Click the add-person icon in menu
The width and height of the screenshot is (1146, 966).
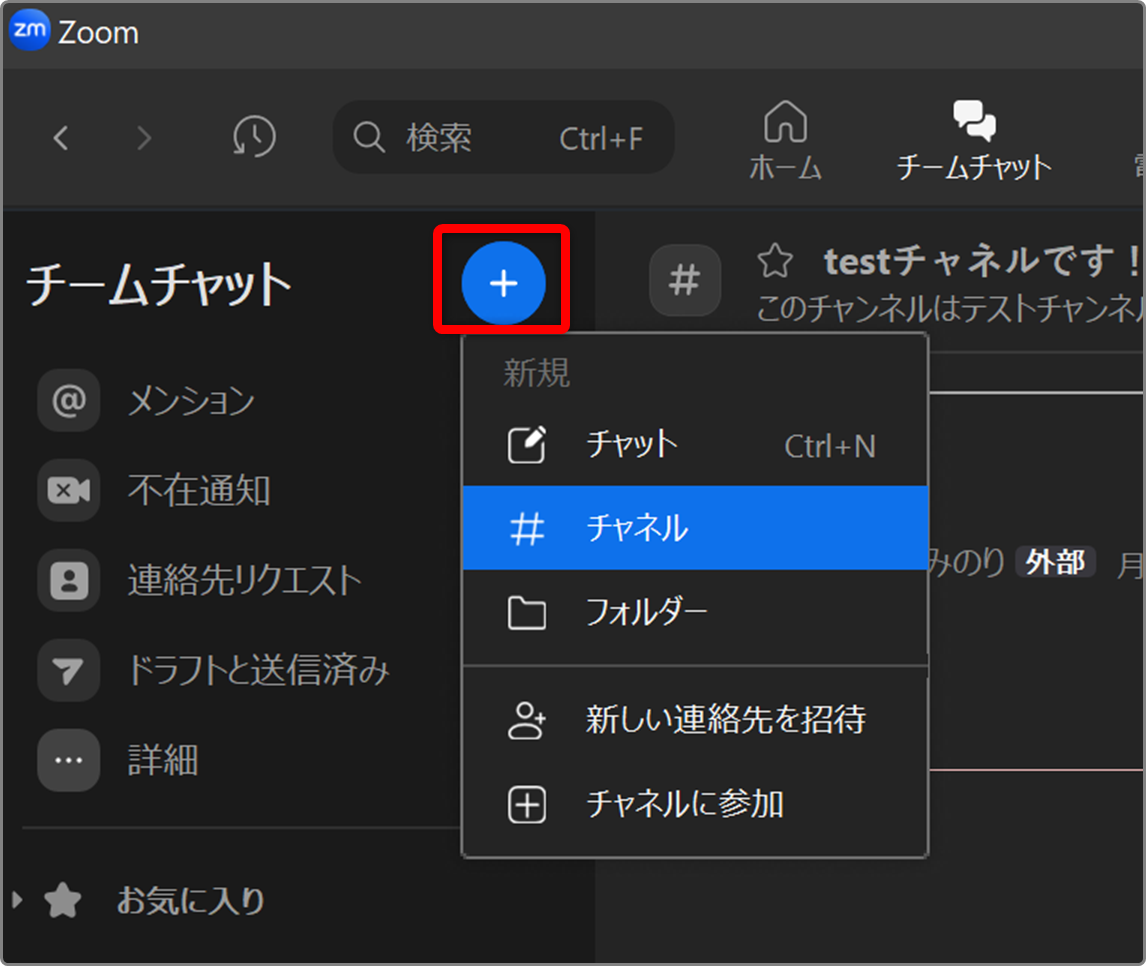[527, 720]
